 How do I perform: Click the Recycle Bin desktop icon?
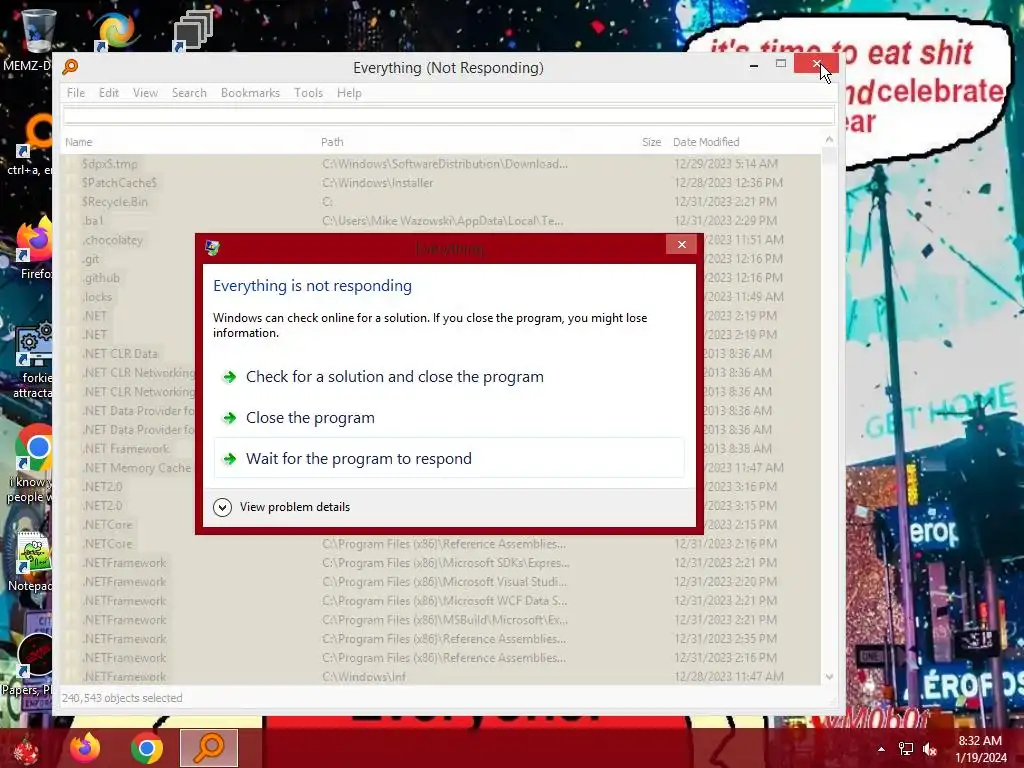pos(38,31)
